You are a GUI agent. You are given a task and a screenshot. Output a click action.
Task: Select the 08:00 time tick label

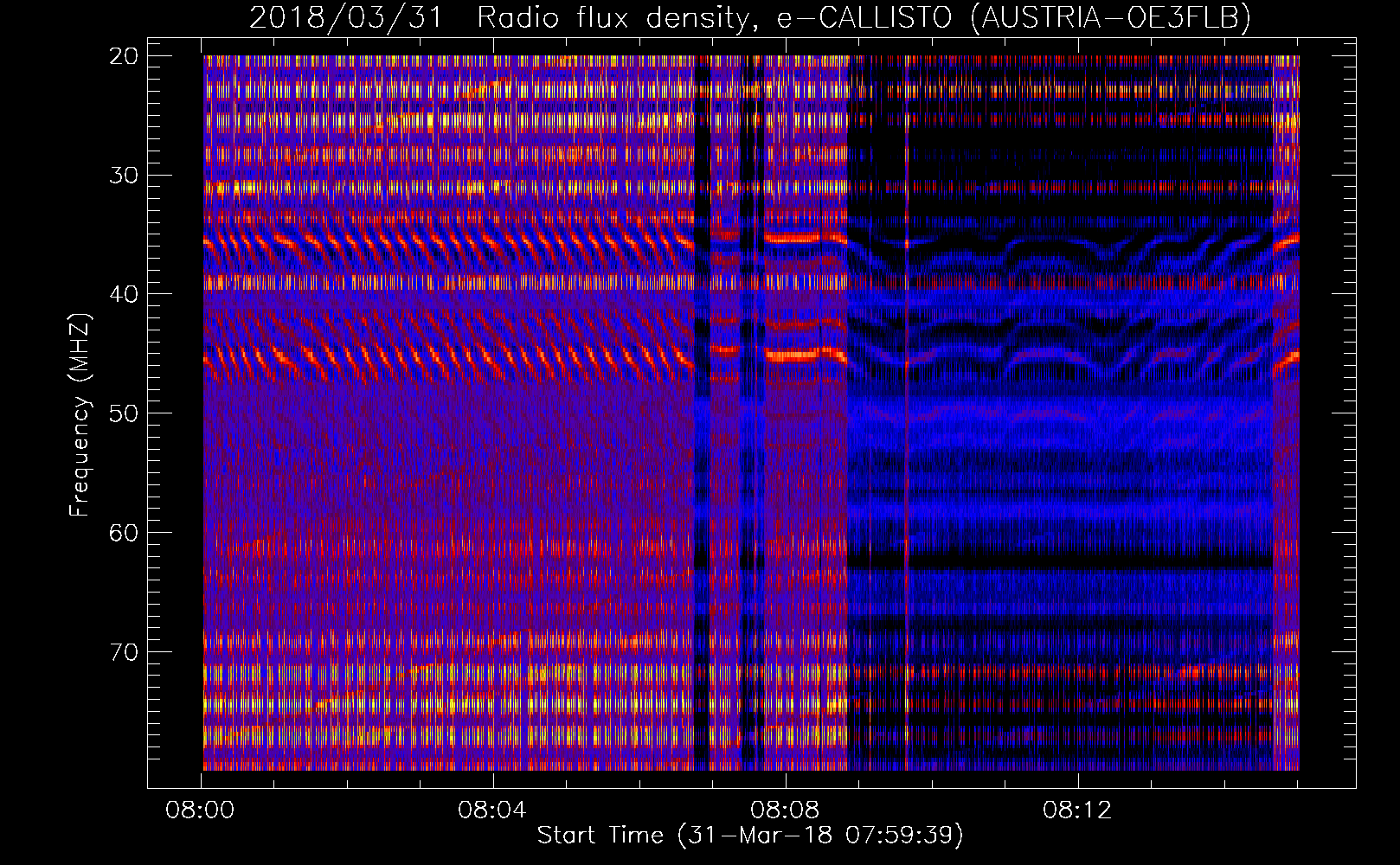pyautogui.click(x=201, y=811)
